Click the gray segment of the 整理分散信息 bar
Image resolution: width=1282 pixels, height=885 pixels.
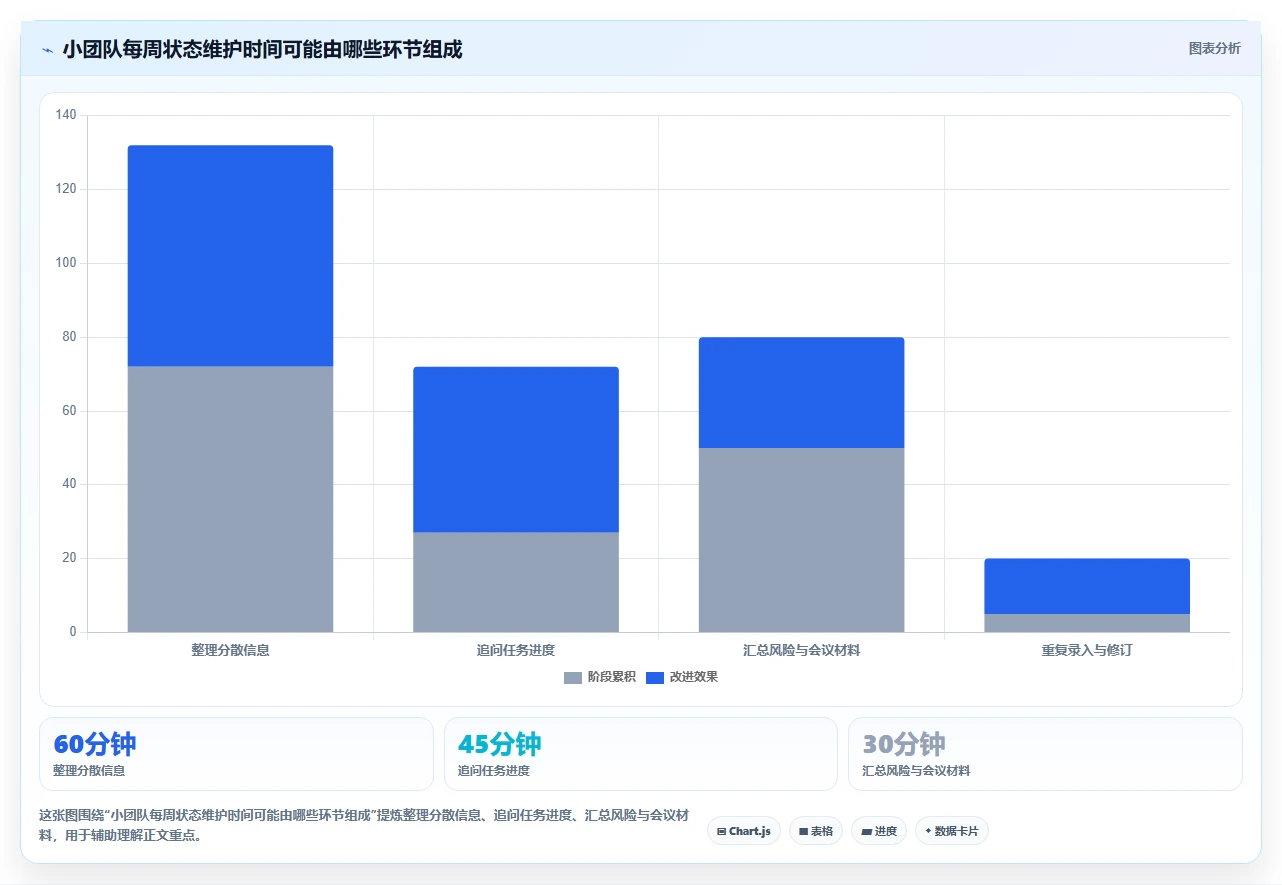point(230,499)
